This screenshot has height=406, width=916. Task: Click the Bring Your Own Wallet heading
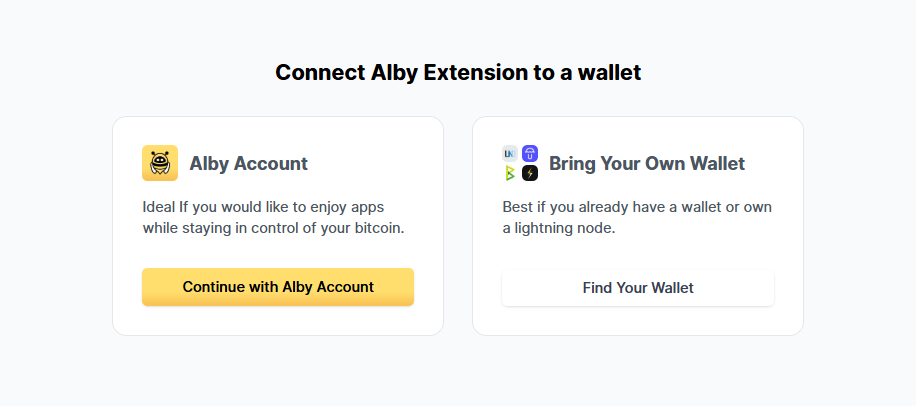coord(647,163)
